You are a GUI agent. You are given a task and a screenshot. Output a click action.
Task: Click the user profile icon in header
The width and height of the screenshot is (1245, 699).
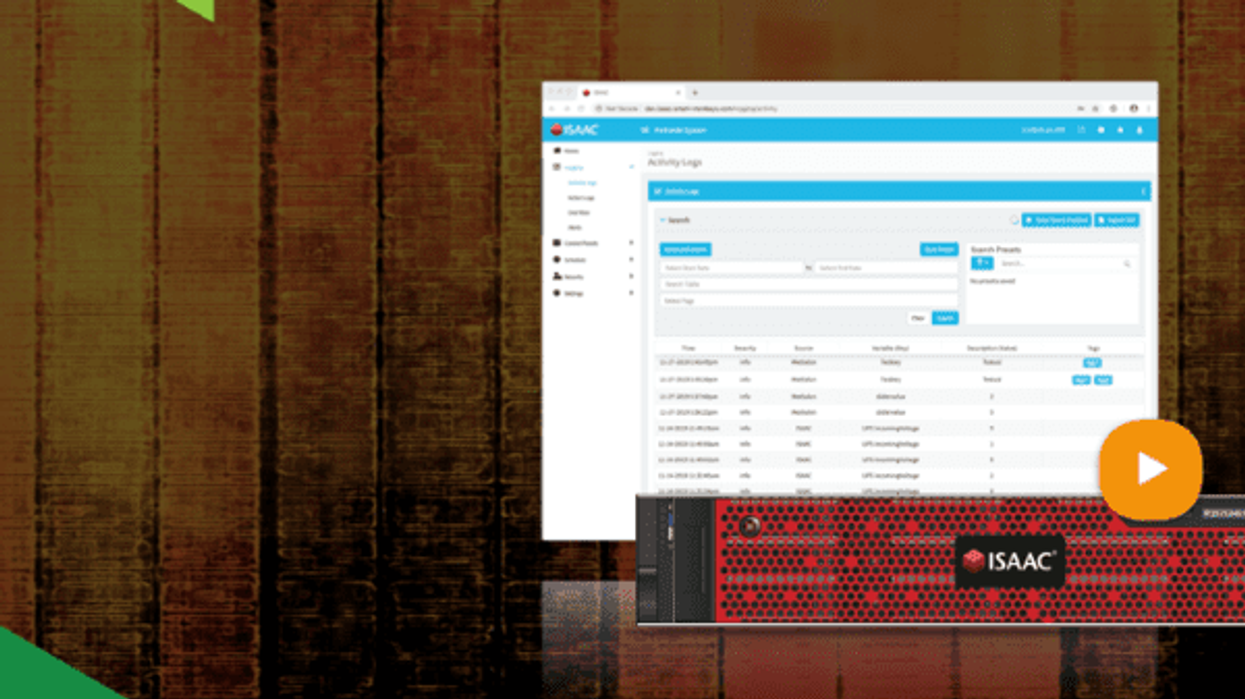point(1139,130)
